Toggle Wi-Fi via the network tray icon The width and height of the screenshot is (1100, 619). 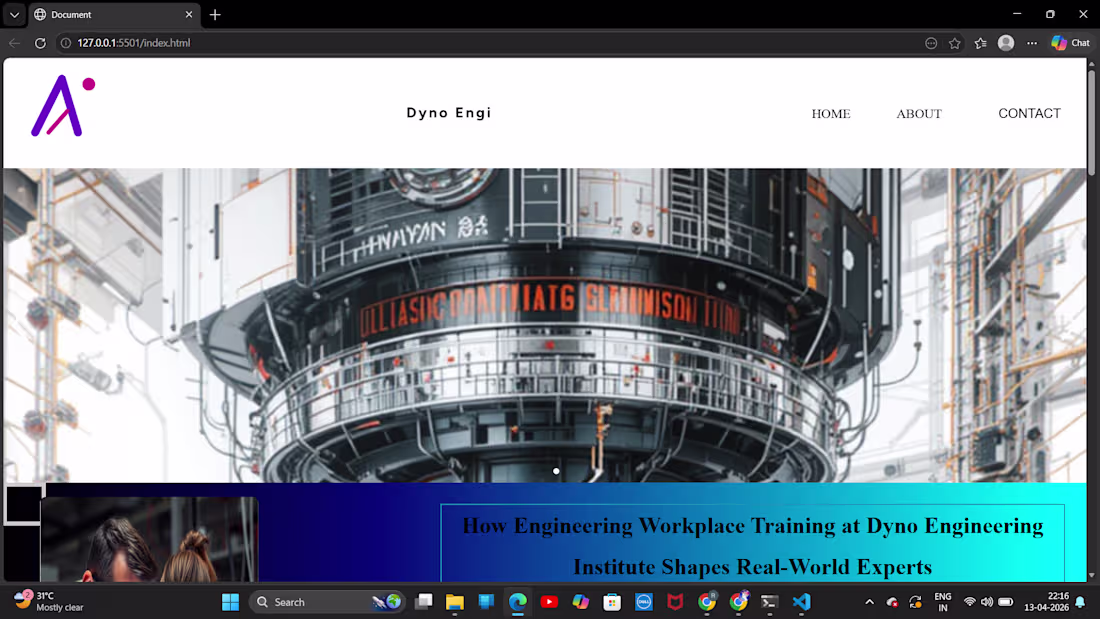(969, 601)
